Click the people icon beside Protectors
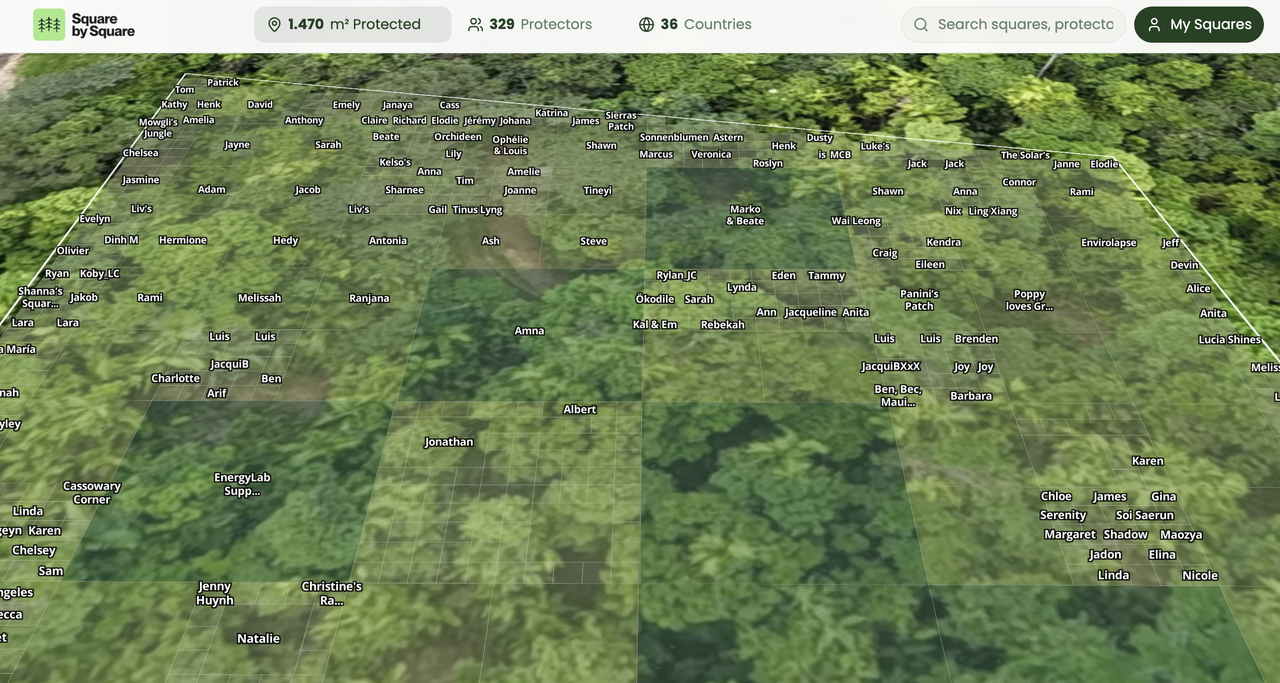 pos(476,25)
